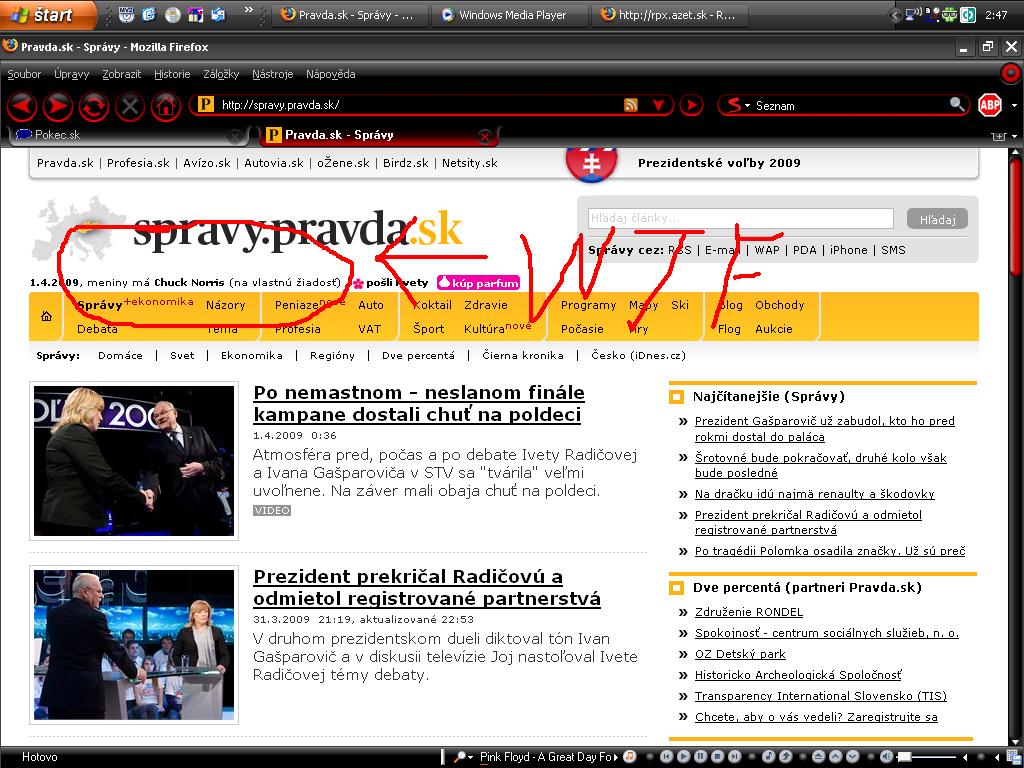Open the address bar history dropdown arrow

658,105
